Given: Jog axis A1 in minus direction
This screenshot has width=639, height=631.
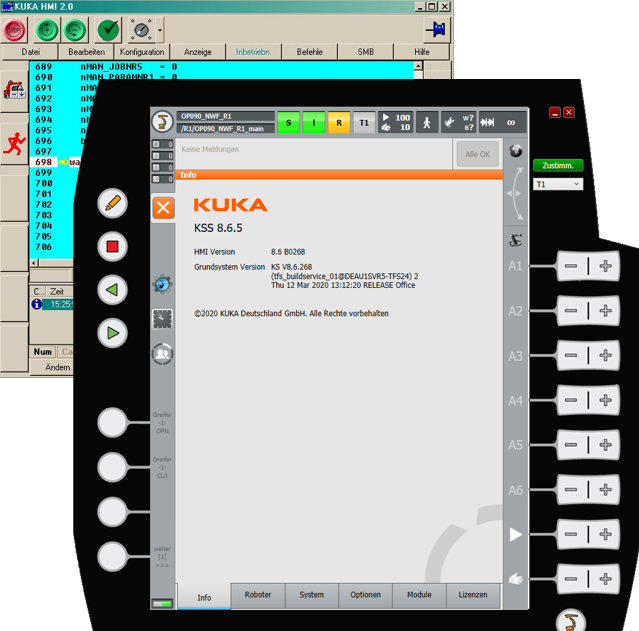Looking at the screenshot, I should (571, 266).
